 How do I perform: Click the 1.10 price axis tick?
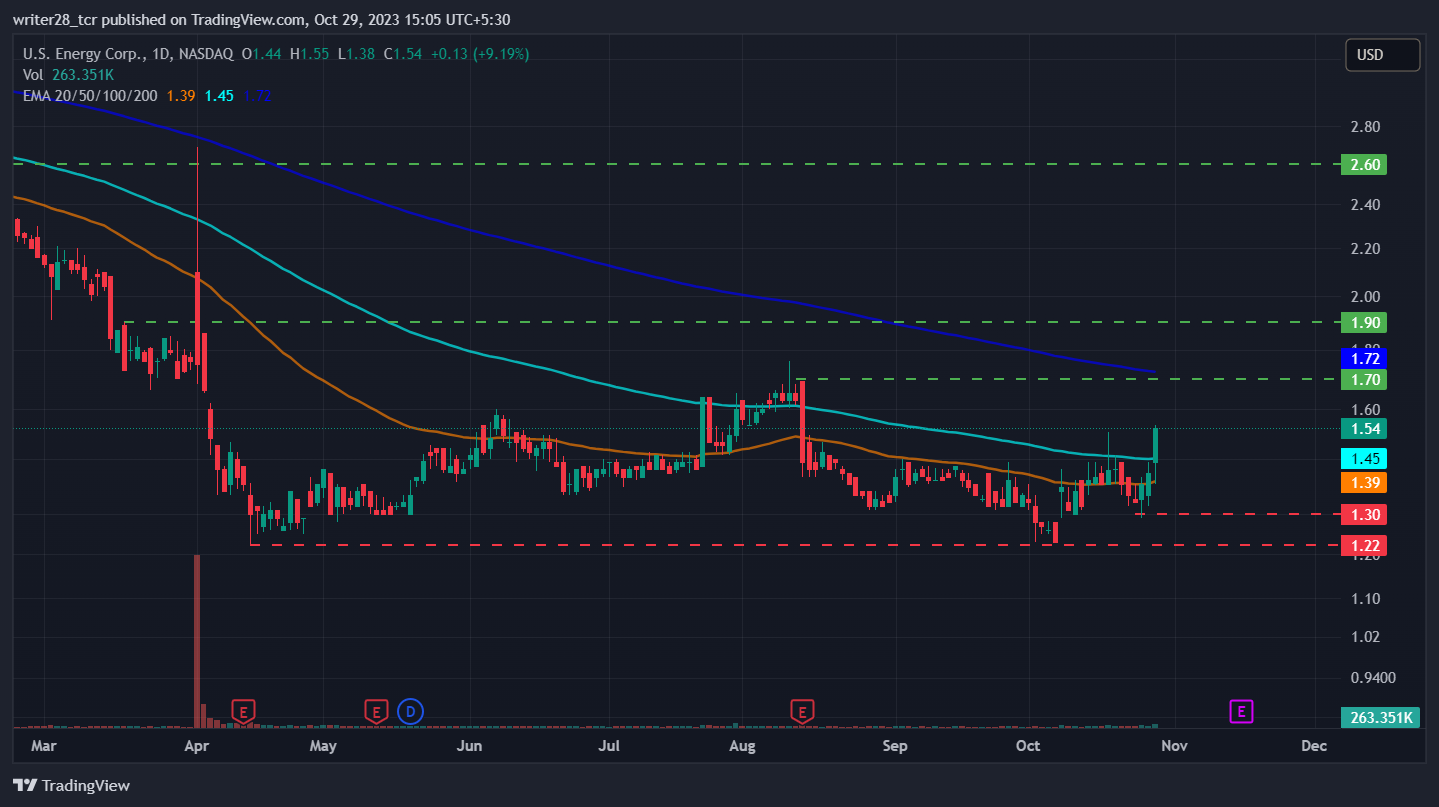[1365, 599]
